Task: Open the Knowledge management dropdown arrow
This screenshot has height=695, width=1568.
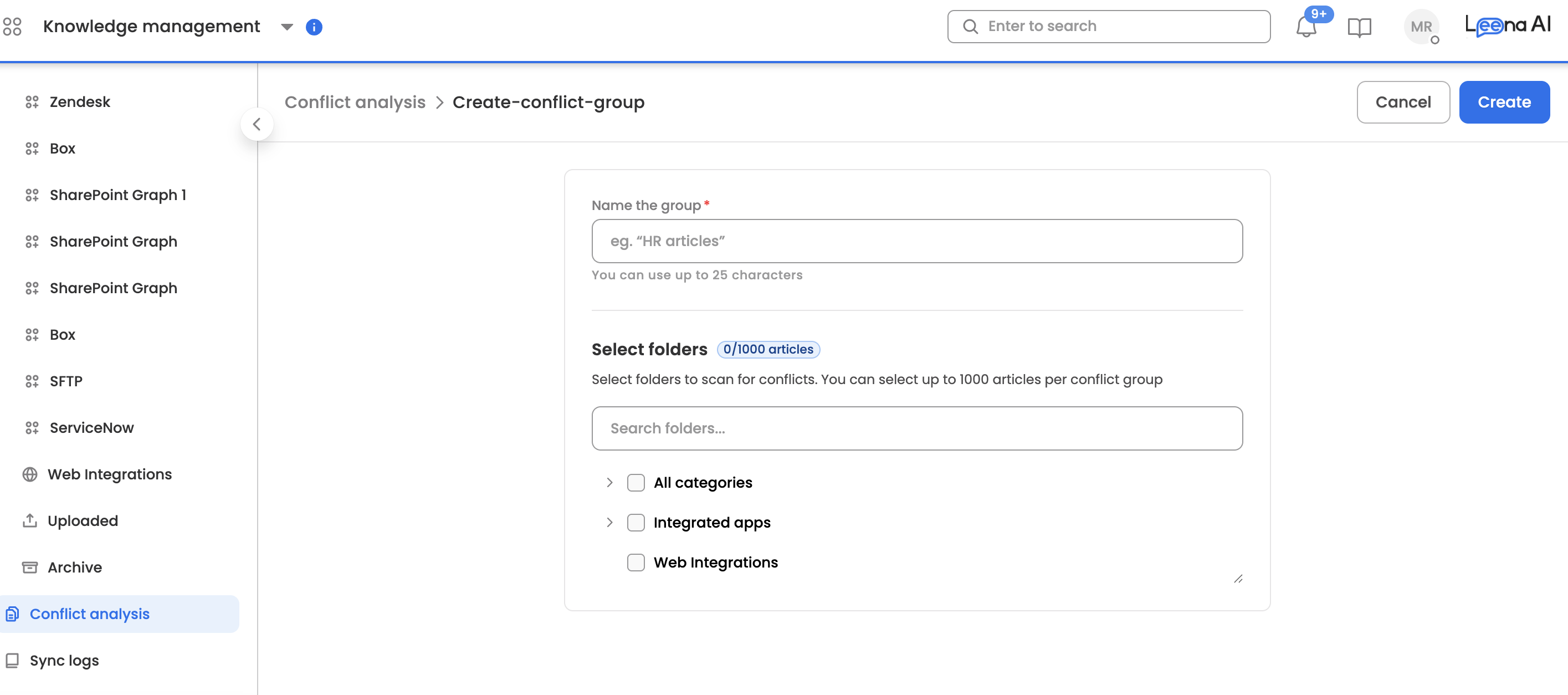Action: (x=286, y=27)
